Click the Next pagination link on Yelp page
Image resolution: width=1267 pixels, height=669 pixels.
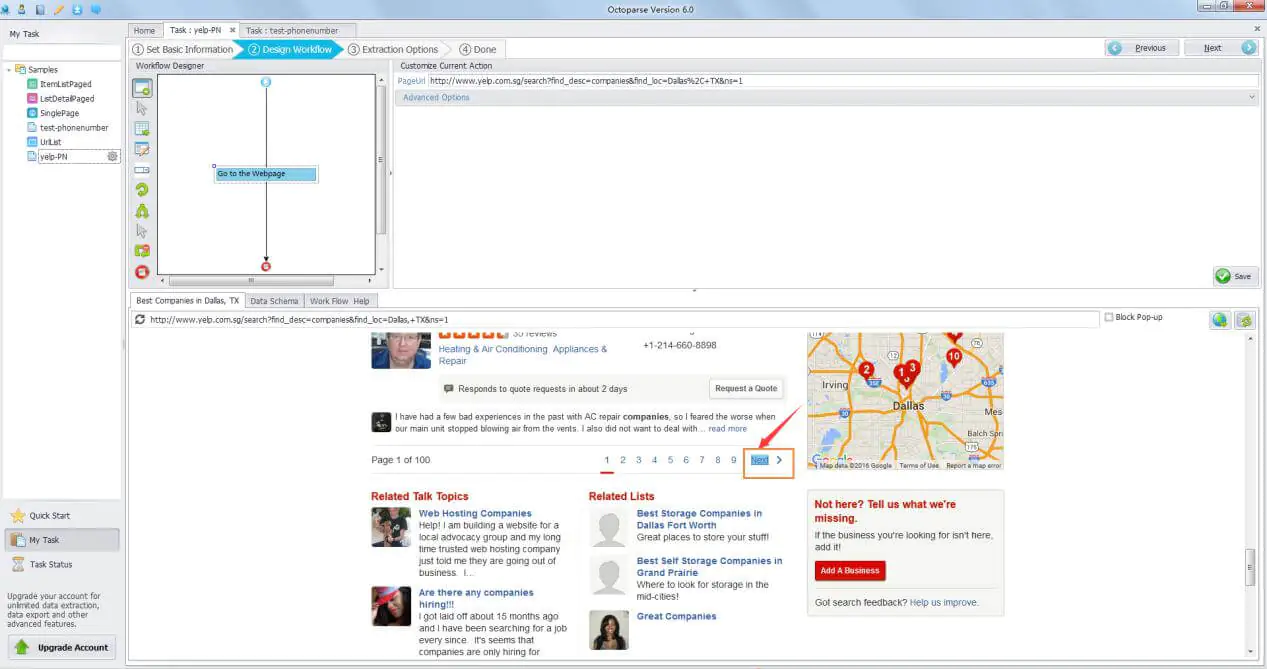760,460
